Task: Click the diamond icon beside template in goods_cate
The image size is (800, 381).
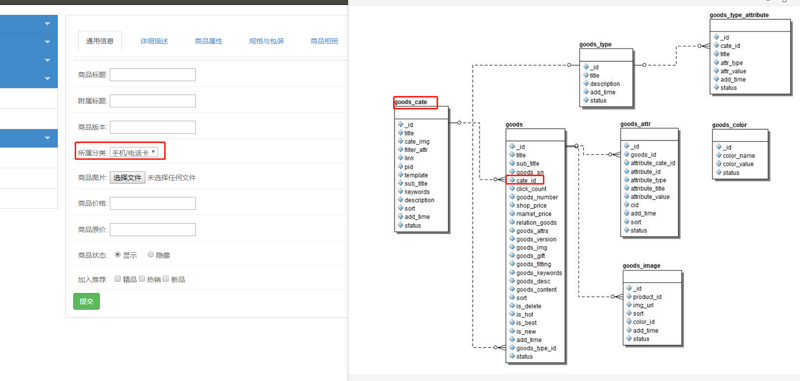Action: coord(400,175)
